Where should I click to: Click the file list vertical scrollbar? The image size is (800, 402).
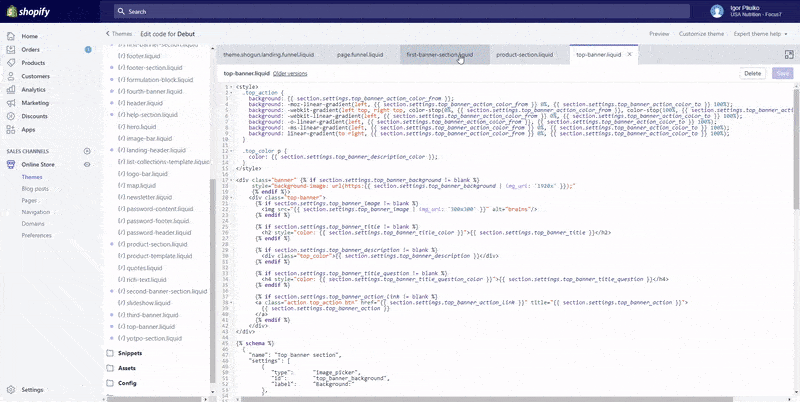click(x=212, y=281)
